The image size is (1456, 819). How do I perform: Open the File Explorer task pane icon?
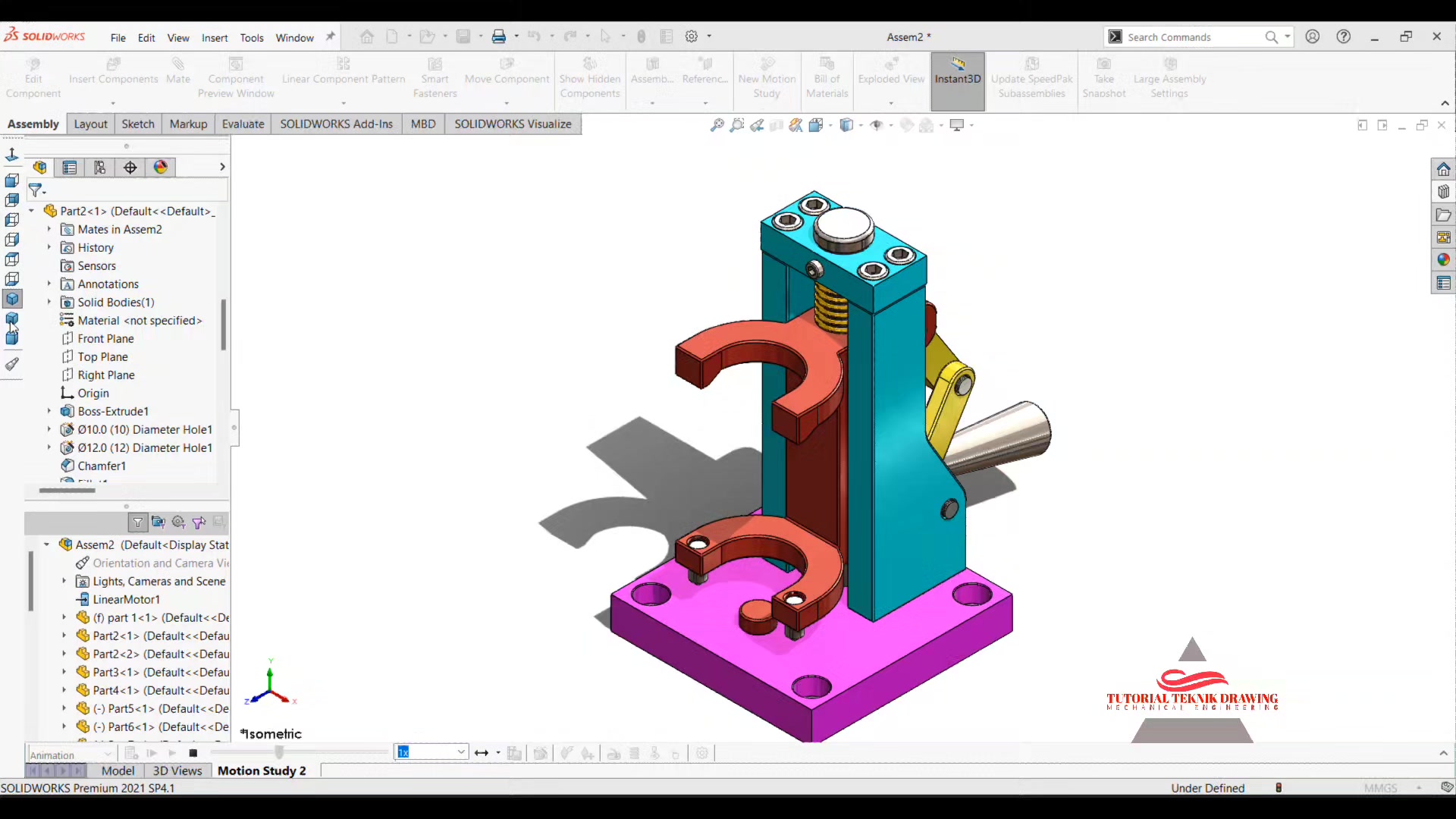coord(1443,215)
